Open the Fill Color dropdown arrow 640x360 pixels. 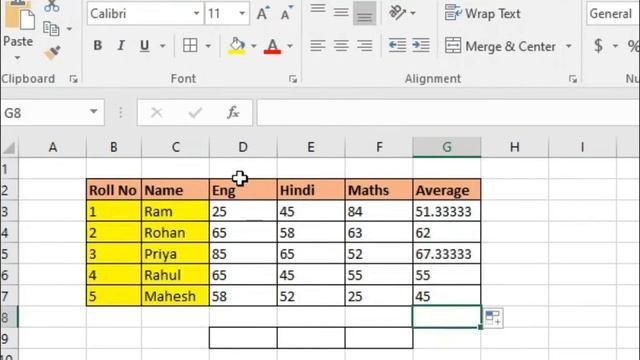[253, 46]
